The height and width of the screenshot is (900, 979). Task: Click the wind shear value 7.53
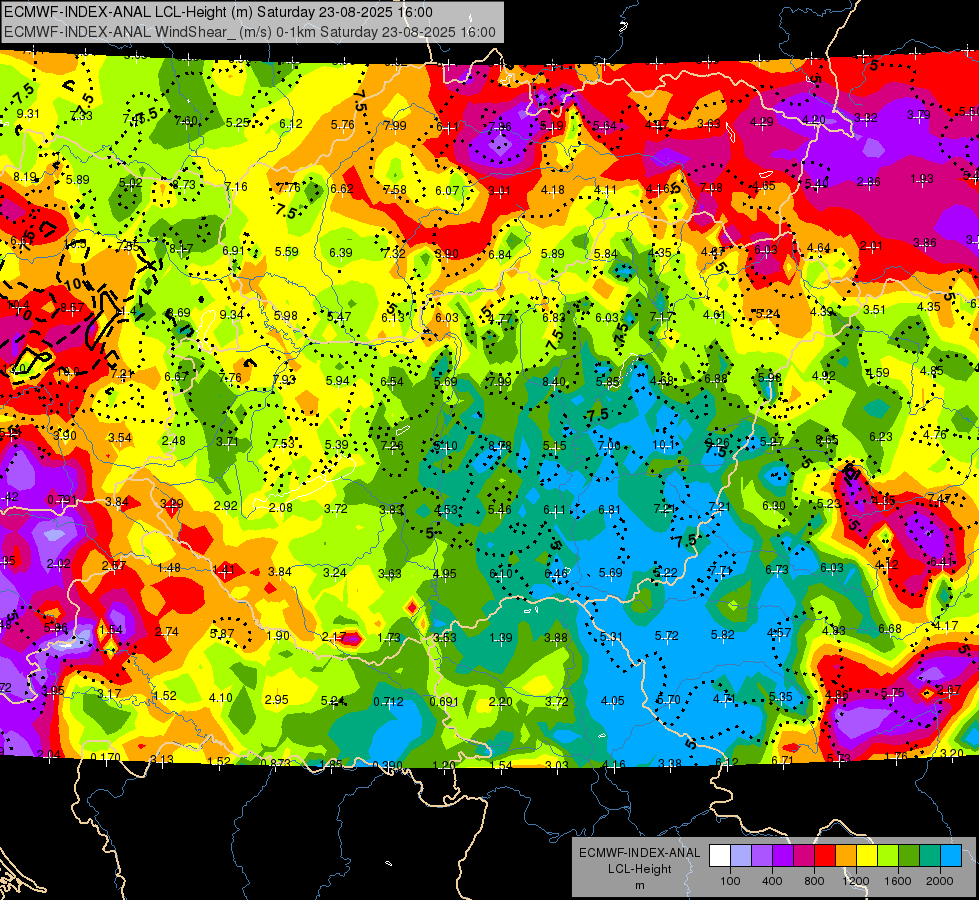(x=283, y=443)
